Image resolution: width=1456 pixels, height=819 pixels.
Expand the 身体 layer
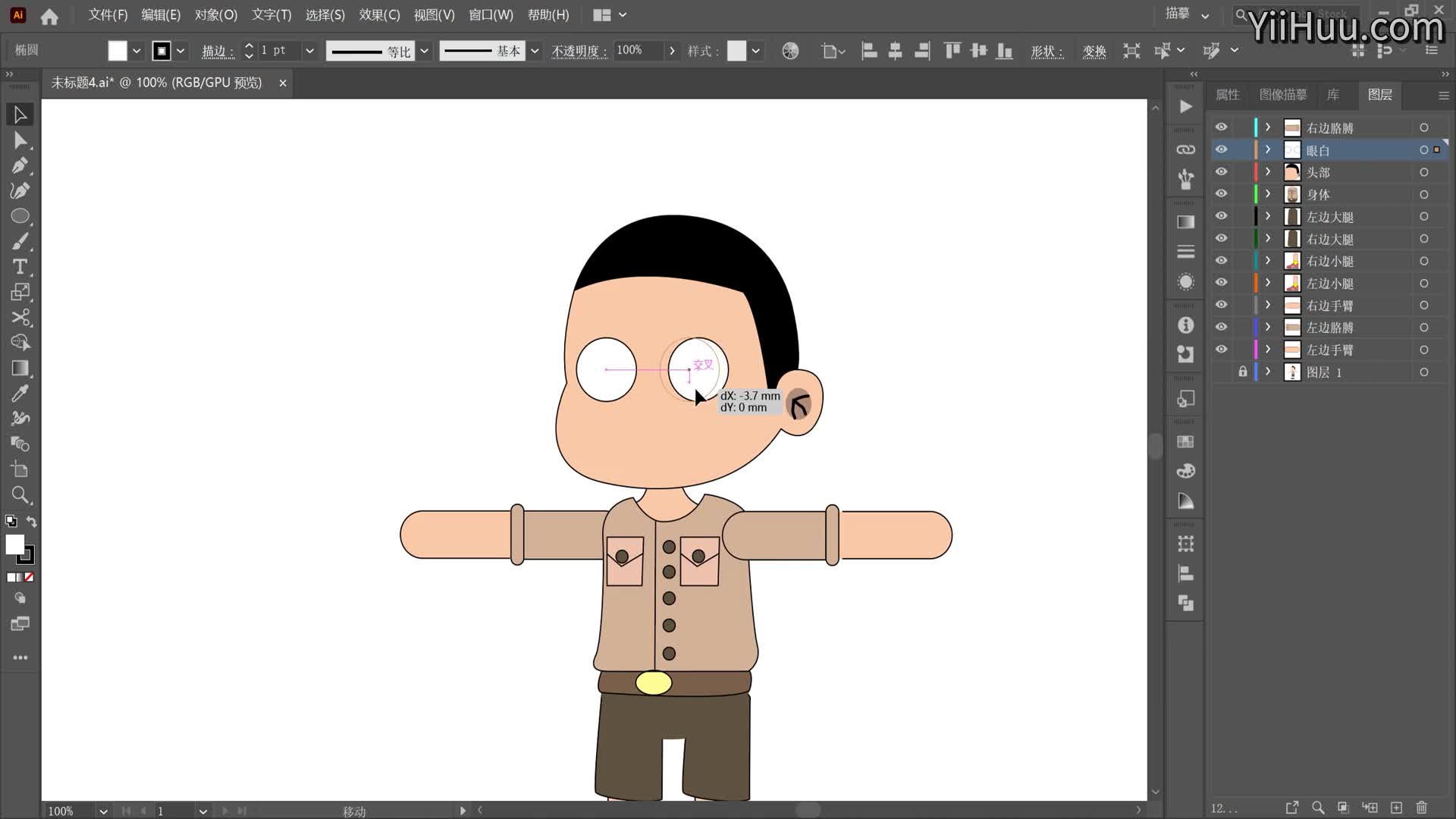(x=1267, y=193)
